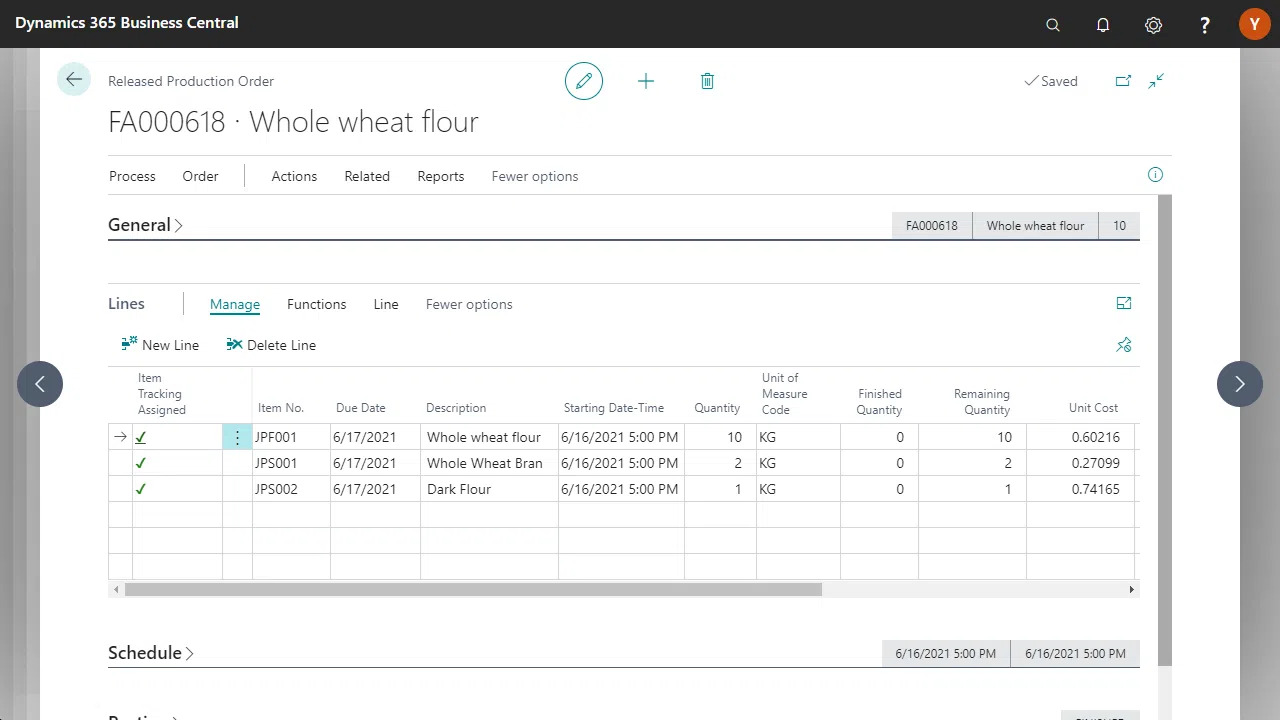Expand the Schedule section
Screen dimensions: 1280x720
[150, 653]
